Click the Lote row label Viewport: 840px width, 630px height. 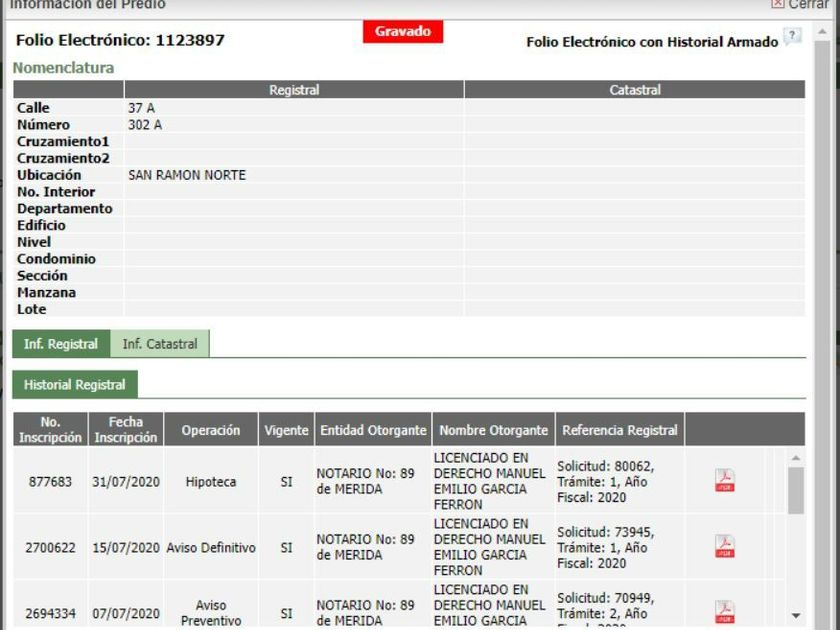coord(31,309)
